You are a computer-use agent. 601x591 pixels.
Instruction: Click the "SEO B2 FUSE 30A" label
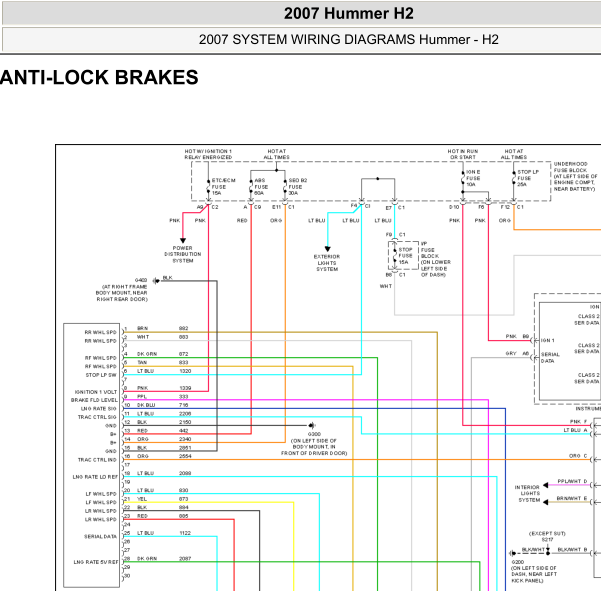297,187
